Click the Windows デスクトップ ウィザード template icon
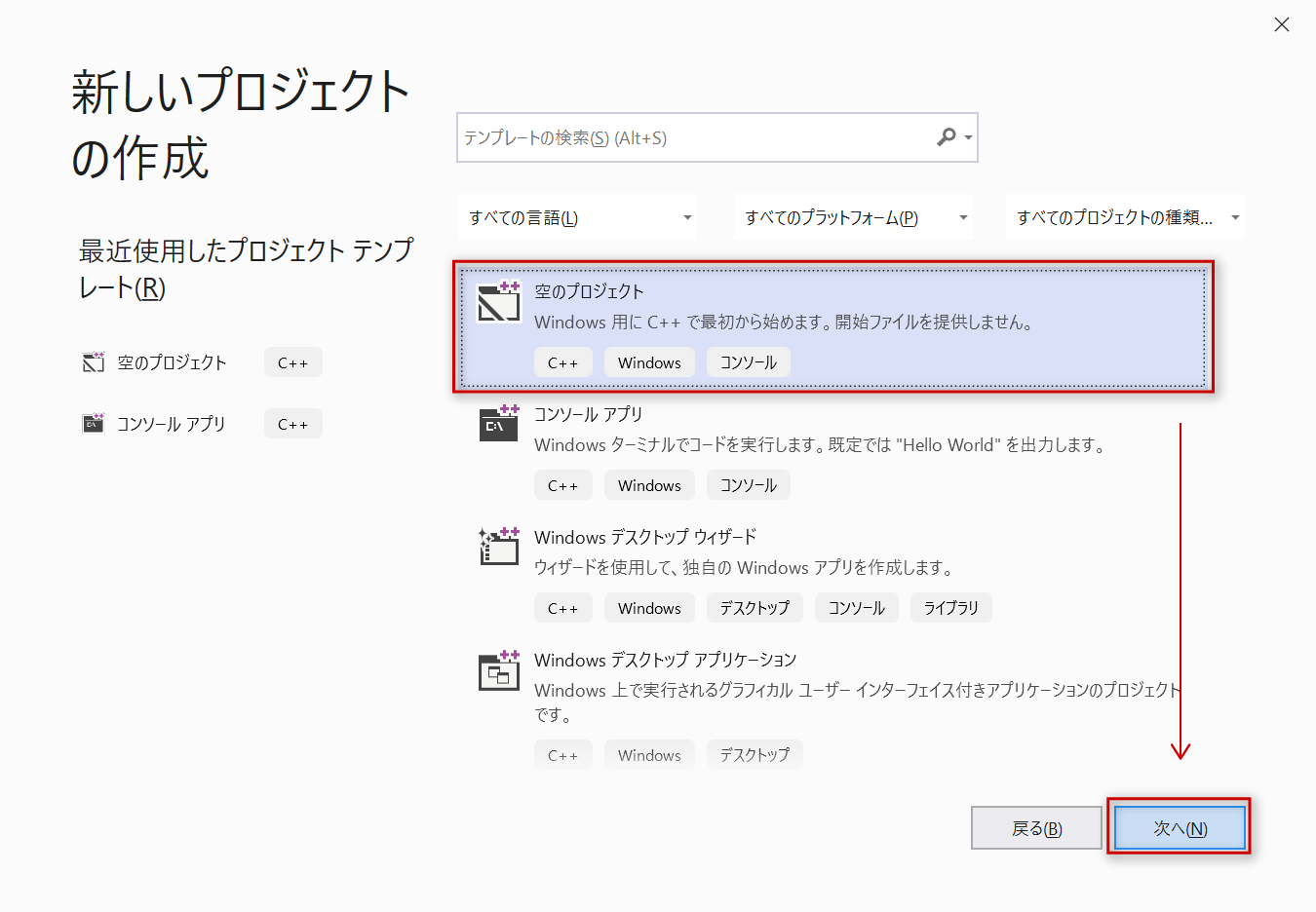Image resolution: width=1316 pixels, height=912 pixels. 499,547
